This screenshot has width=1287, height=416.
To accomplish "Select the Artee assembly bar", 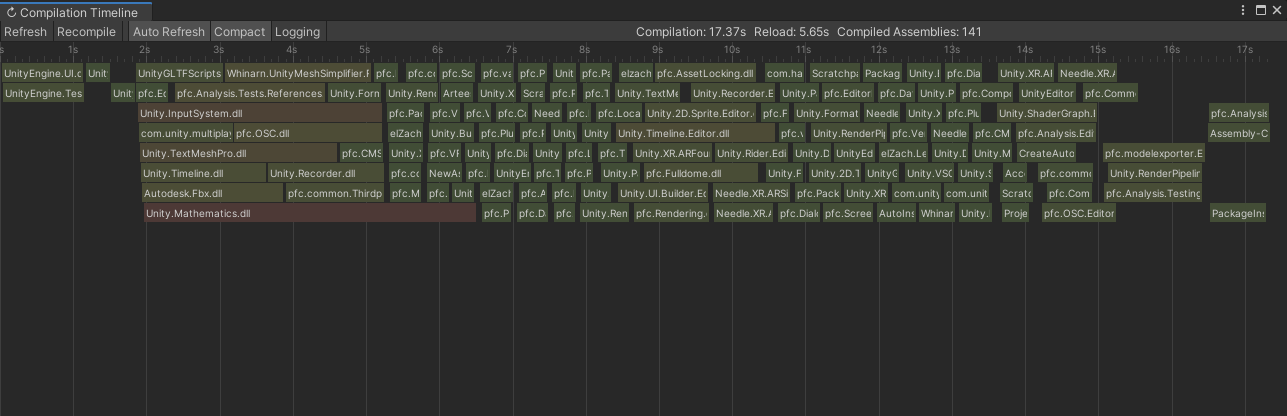I will pyautogui.click(x=455, y=93).
